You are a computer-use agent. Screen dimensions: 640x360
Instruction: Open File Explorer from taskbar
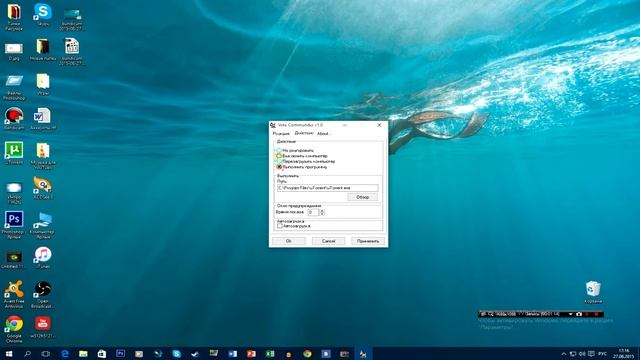tap(83, 354)
